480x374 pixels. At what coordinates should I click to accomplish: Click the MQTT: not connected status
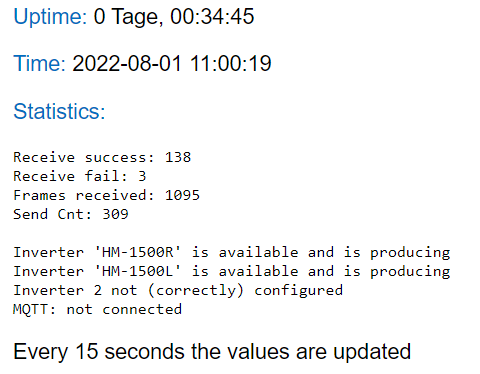click(x=97, y=309)
